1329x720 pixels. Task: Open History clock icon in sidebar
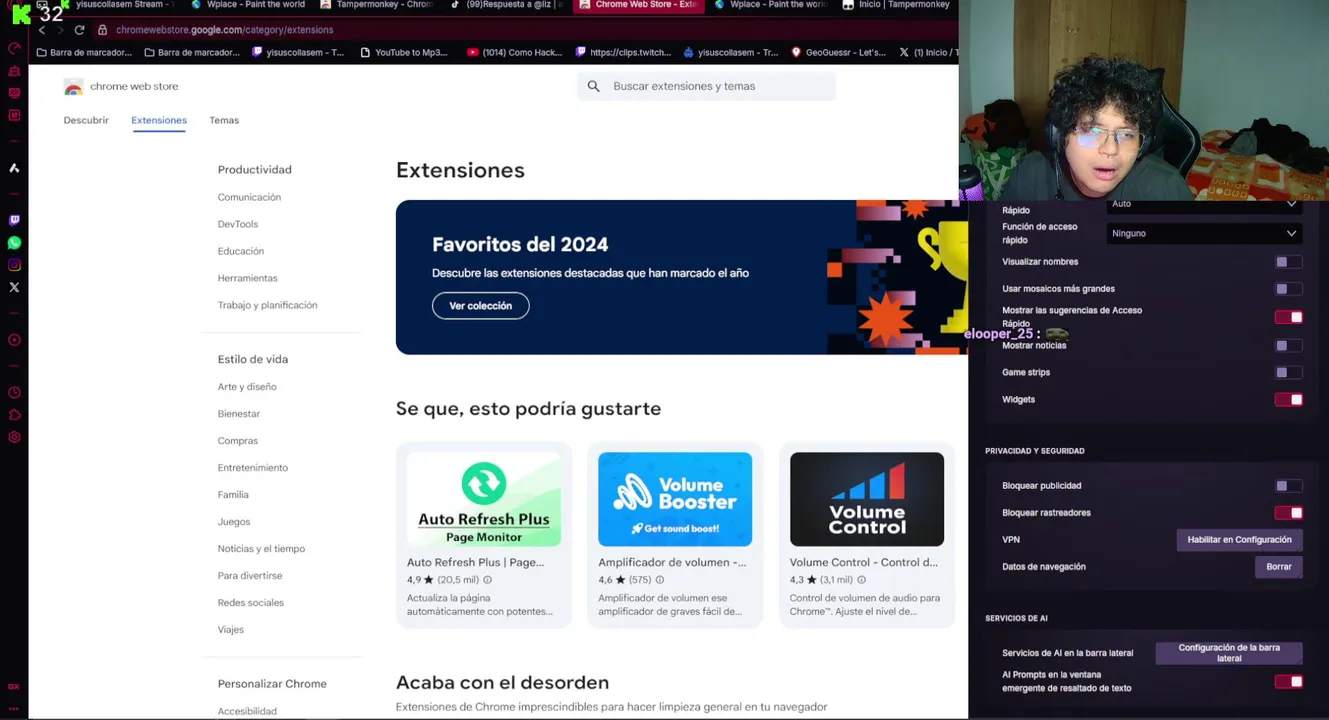point(14,393)
